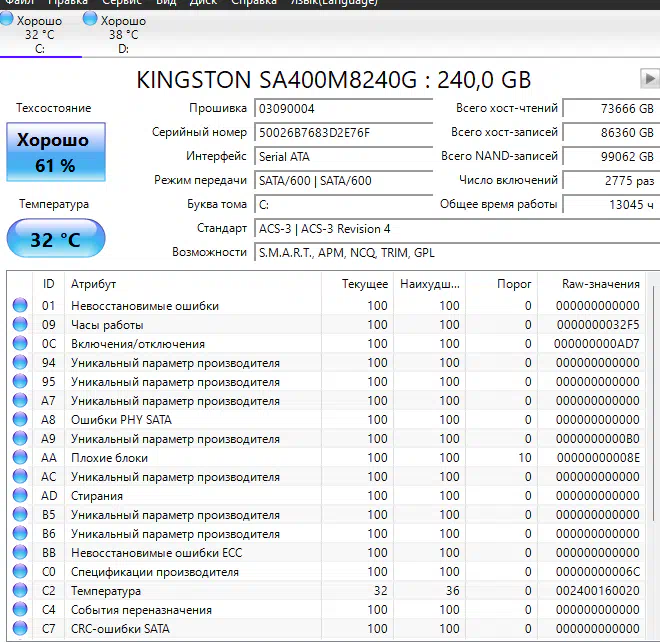Click the Raw-значения column header
Viewport: 660px width, 642px height.
(x=591, y=284)
